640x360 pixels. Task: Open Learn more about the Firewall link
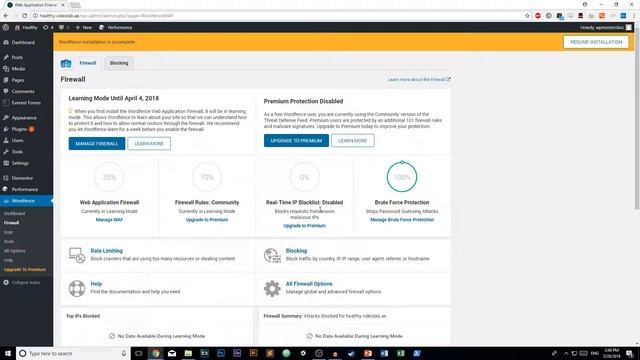(x=419, y=79)
